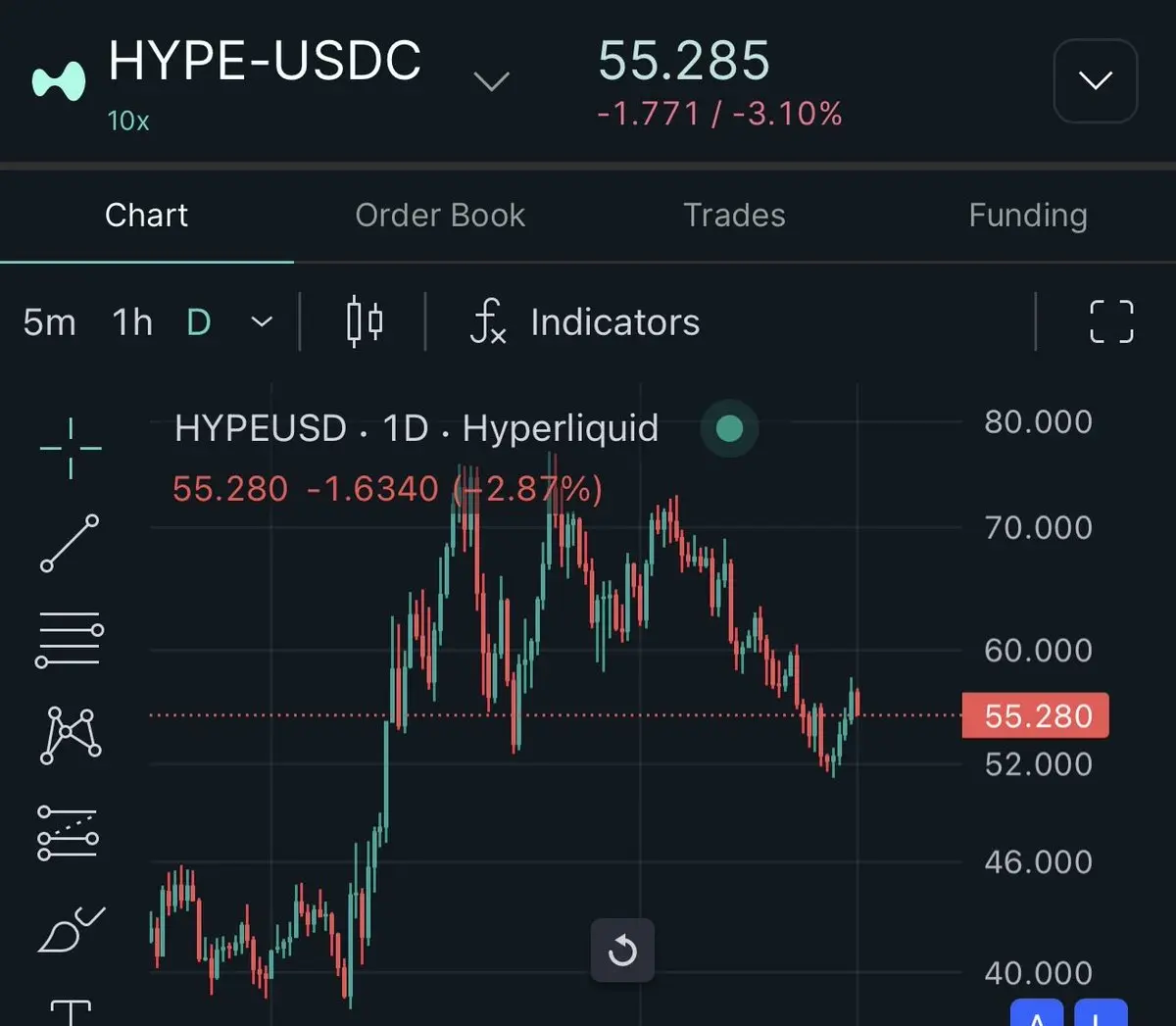Click the HYPEUSD 1D Hyperliquid legend
Image resolution: width=1176 pixels, height=1026 pixels.
(x=416, y=428)
